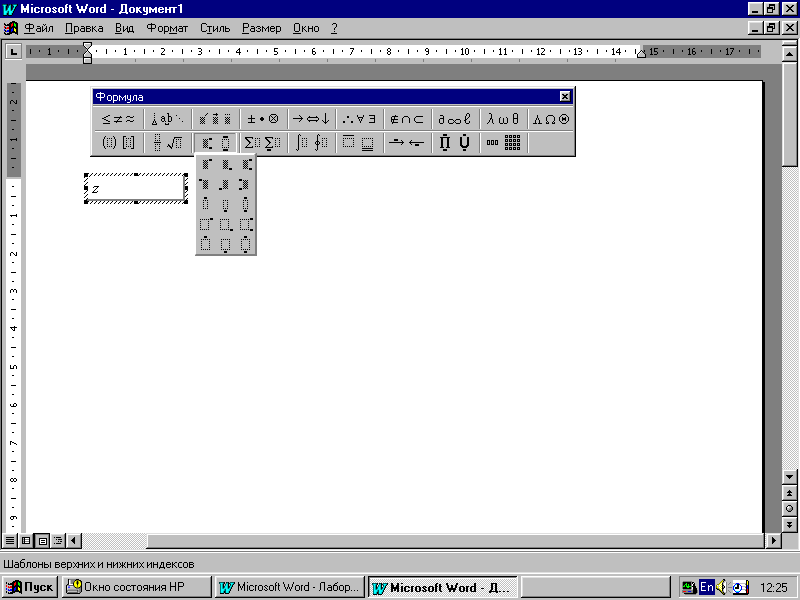Switch to Page layout view button
Viewport: 800px width, 600px height.
(43, 540)
